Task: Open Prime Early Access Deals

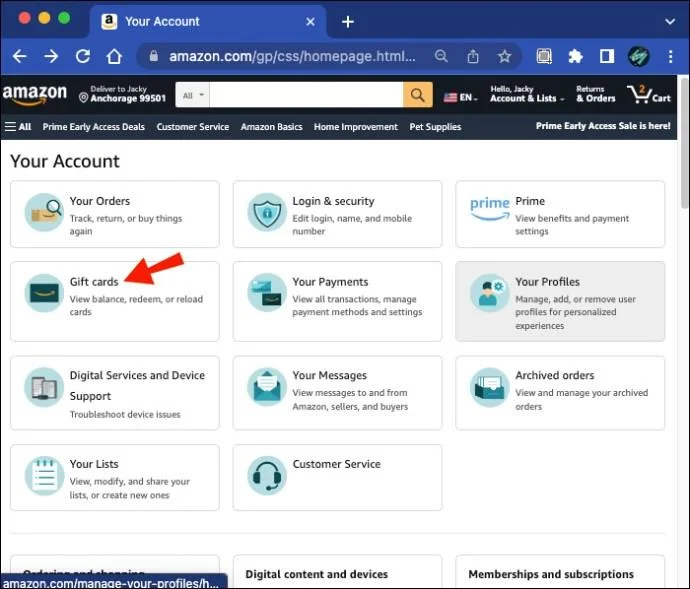Action: 93,127
